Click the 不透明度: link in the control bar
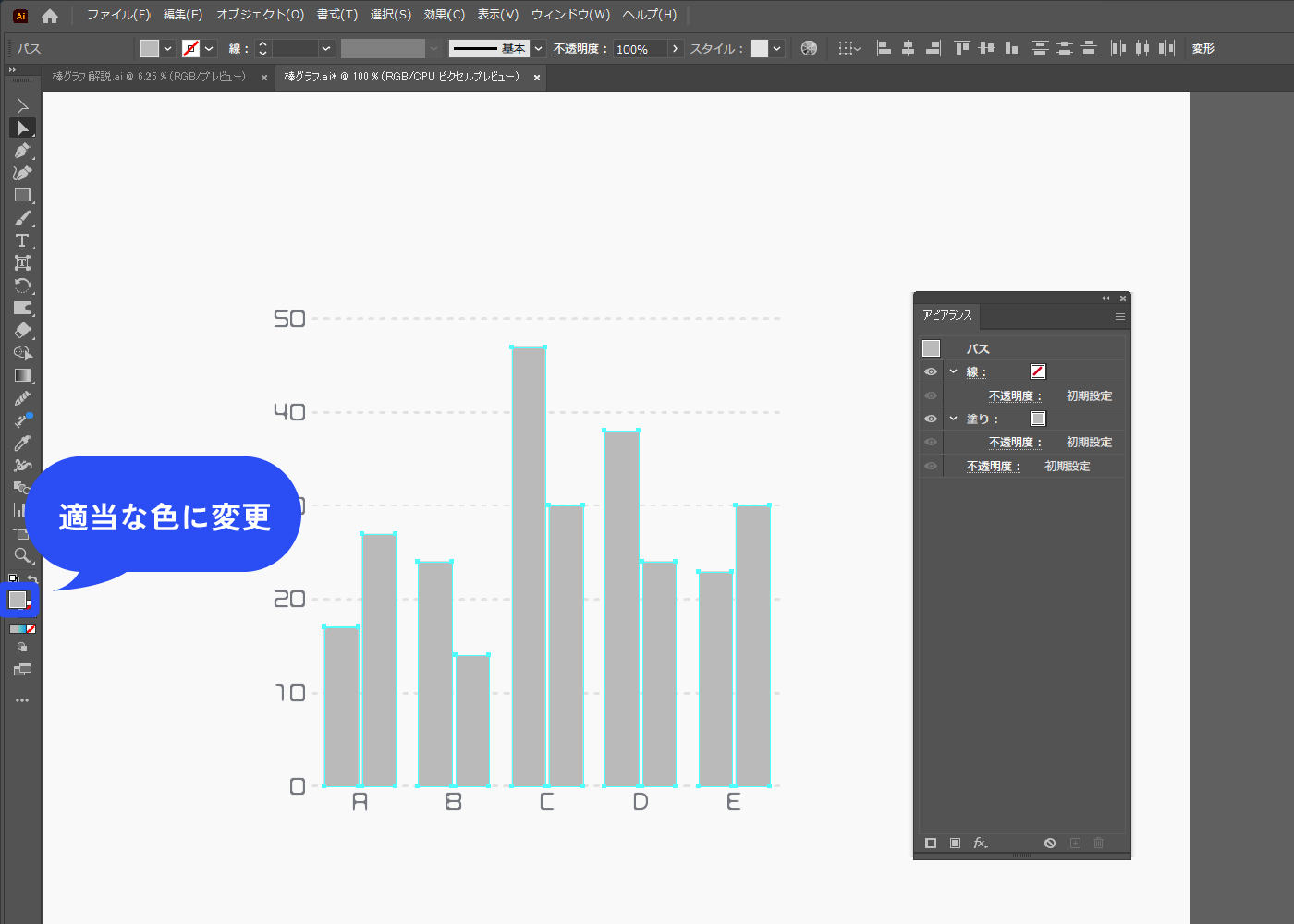The height and width of the screenshot is (924, 1294). [580, 49]
